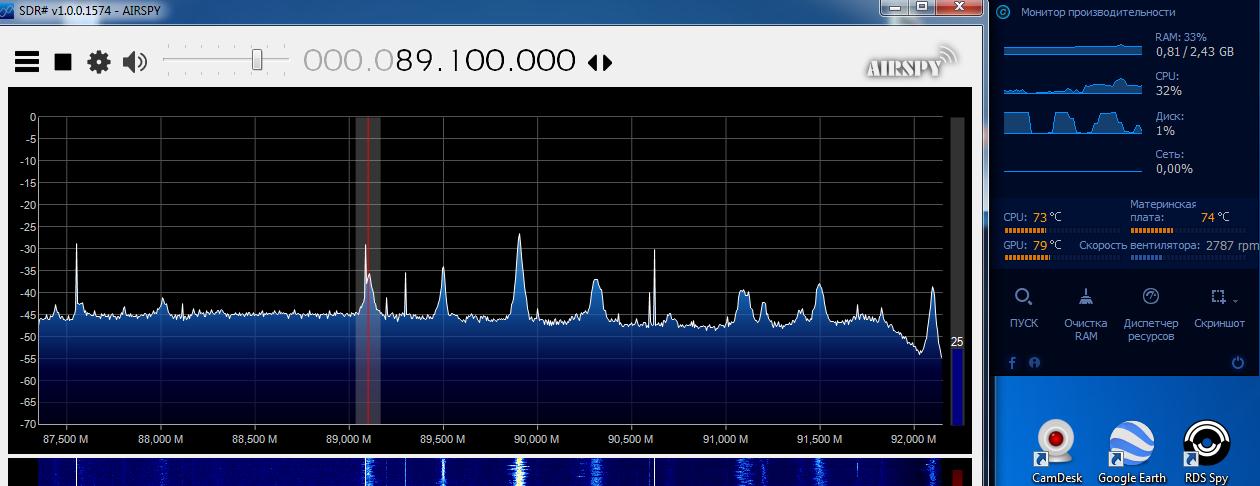Run Очистка RAM cleaner
This screenshot has height=486, width=1260.
pos(1085,297)
